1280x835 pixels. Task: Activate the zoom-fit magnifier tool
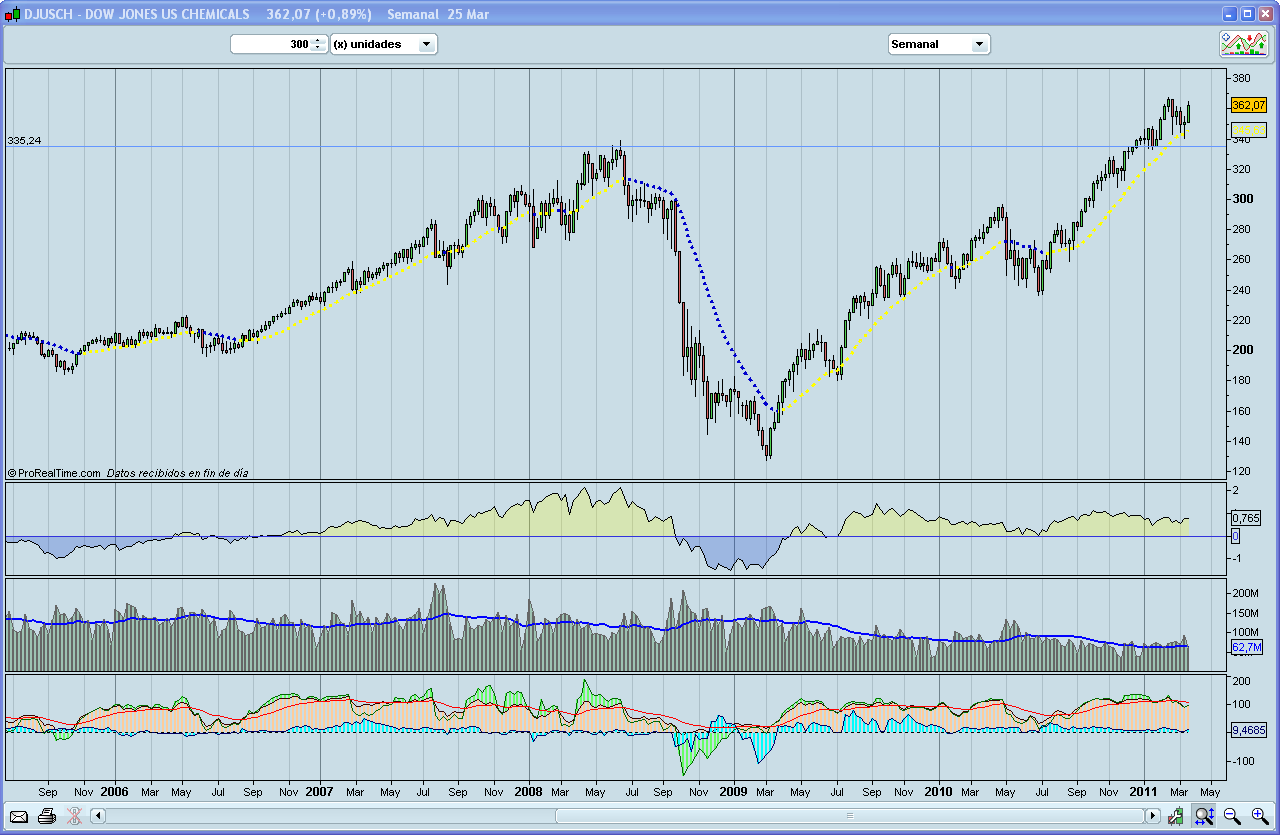pyautogui.click(x=1204, y=816)
